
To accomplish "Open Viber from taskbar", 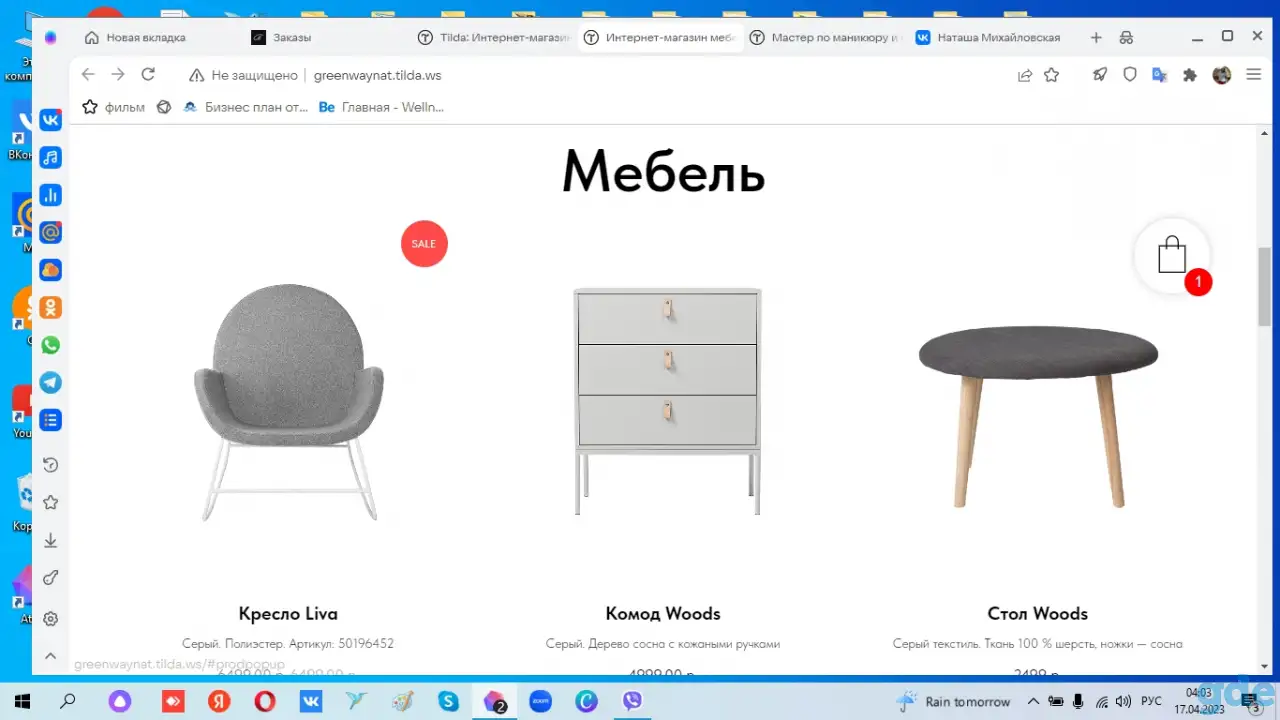I will pyautogui.click(x=632, y=701).
